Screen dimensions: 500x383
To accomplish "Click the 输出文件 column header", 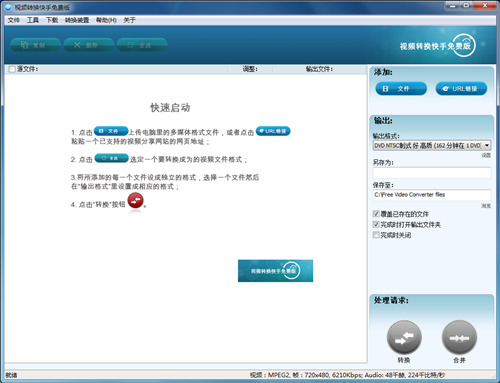I will click(x=319, y=69).
